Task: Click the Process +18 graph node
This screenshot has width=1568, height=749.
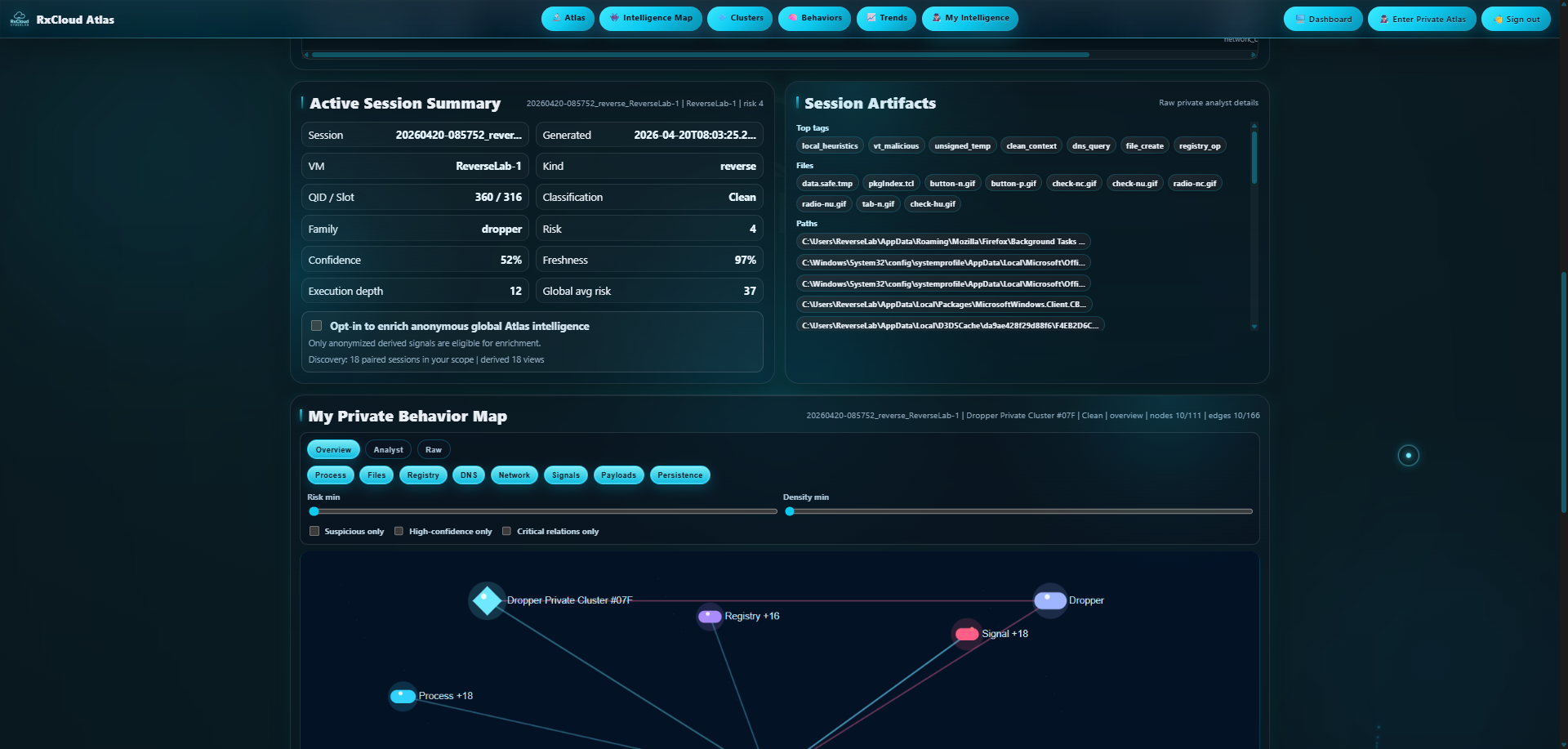Action: tap(403, 696)
